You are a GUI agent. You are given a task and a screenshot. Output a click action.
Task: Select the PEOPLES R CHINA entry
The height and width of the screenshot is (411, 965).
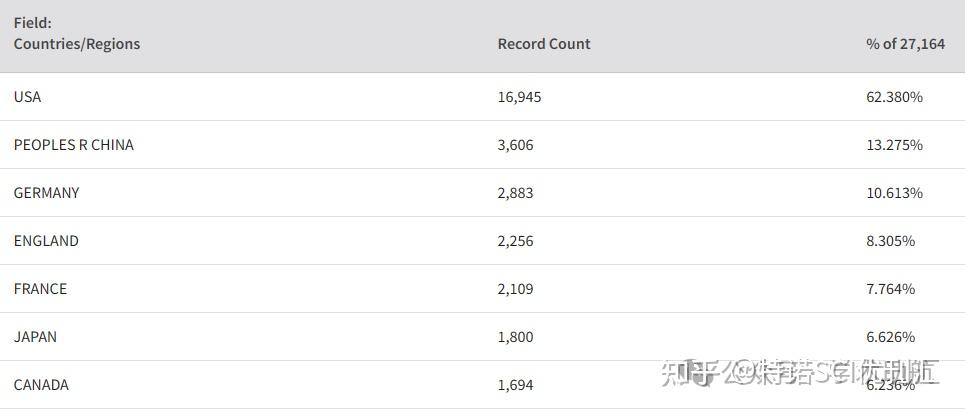point(74,145)
